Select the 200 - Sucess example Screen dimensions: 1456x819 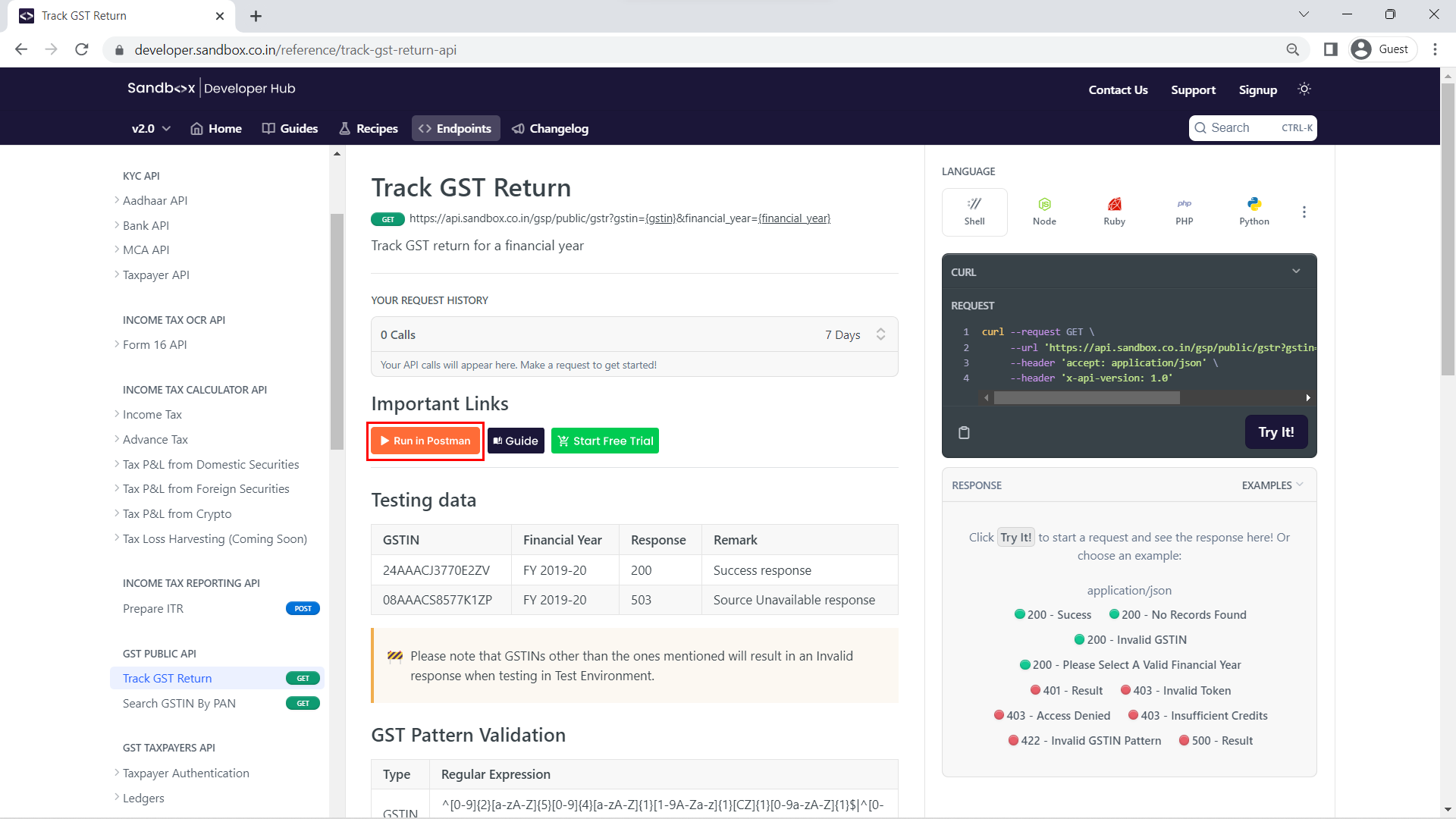point(1053,615)
